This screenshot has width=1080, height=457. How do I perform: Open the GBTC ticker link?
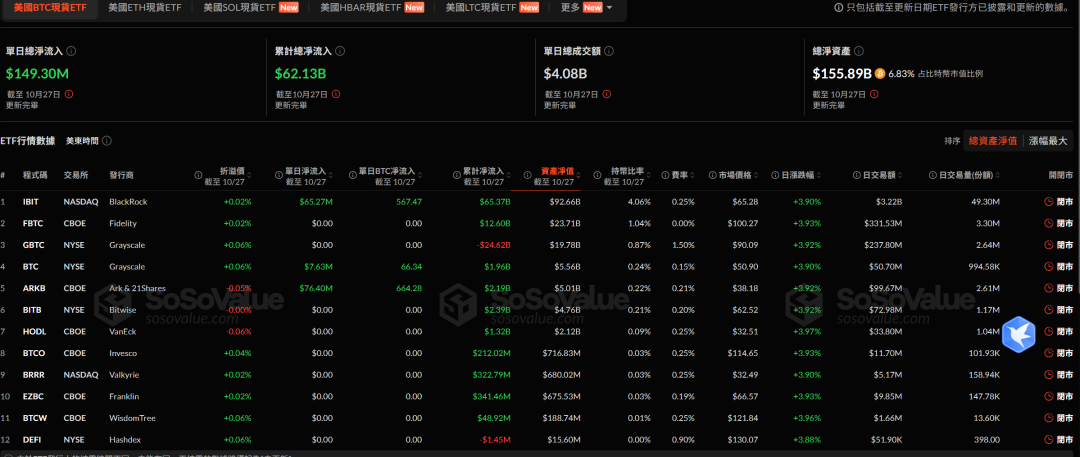32,245
